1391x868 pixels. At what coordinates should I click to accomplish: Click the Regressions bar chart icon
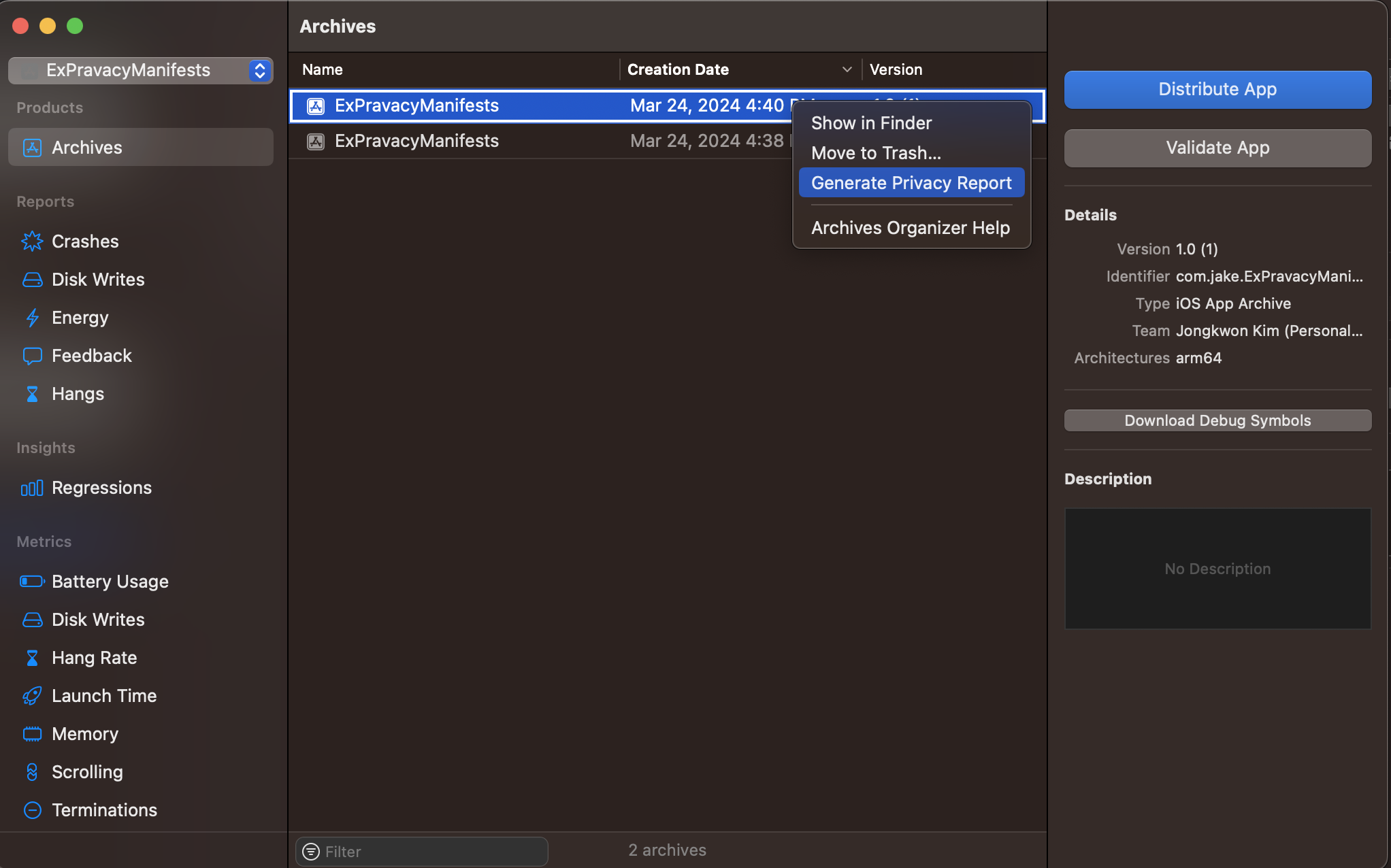[32, 488]
